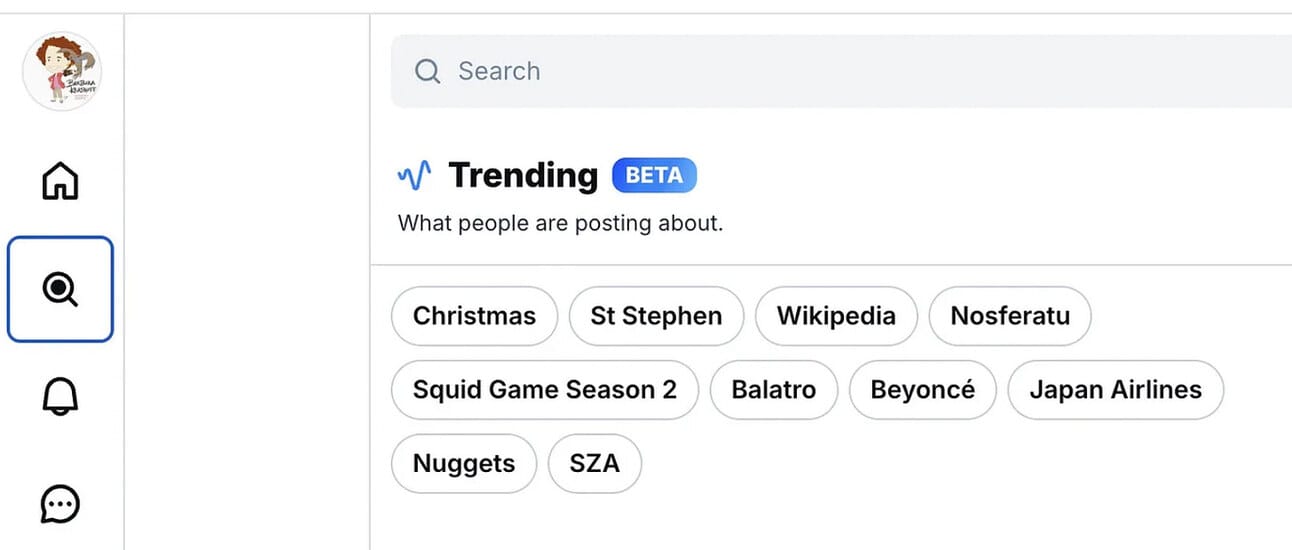The height and width of the screenshot is (550, 1292).
Task: Open Notifications bell icon
Action: (60, 397)
